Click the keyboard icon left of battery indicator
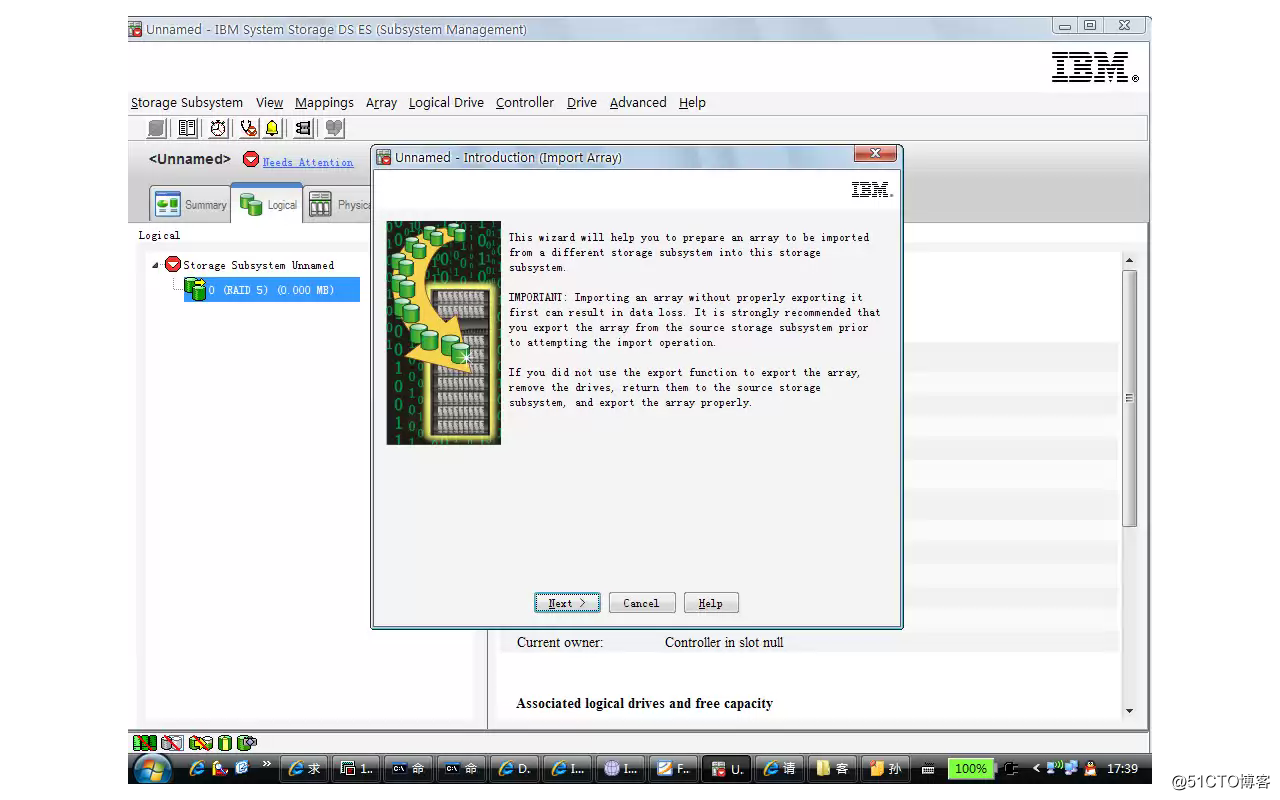 [928, 769]
